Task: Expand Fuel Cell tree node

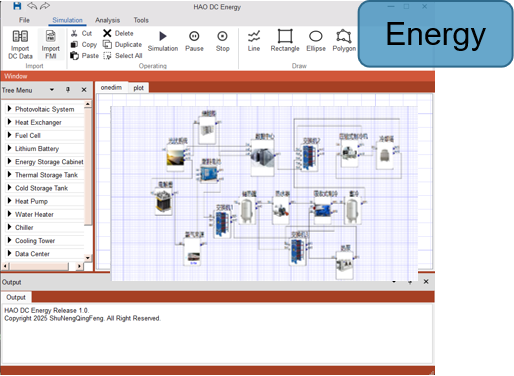Action: pyautogui.click(x=10, y=135)
